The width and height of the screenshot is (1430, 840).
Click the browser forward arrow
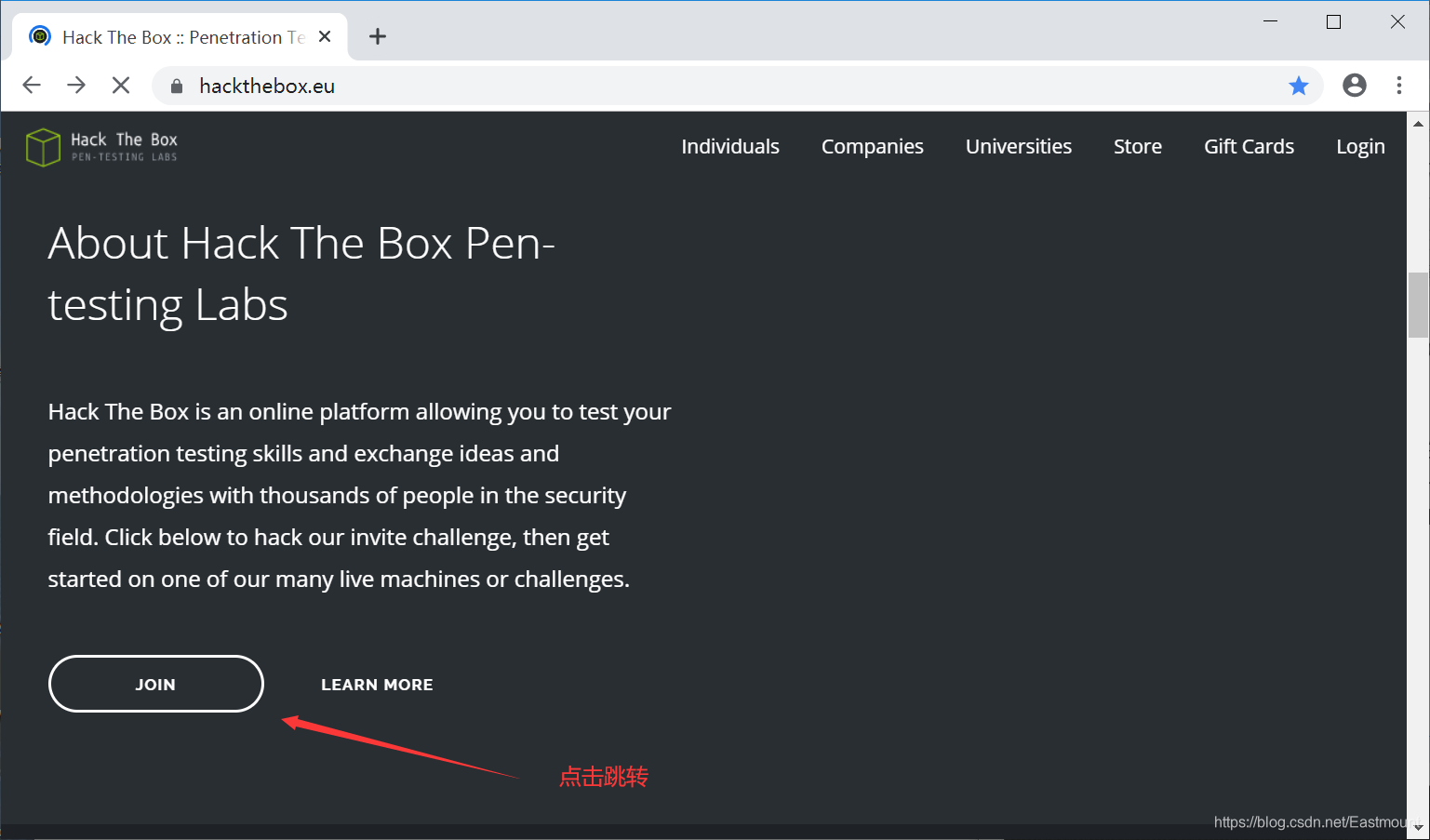pyautogui.click(x=76, y=86)
